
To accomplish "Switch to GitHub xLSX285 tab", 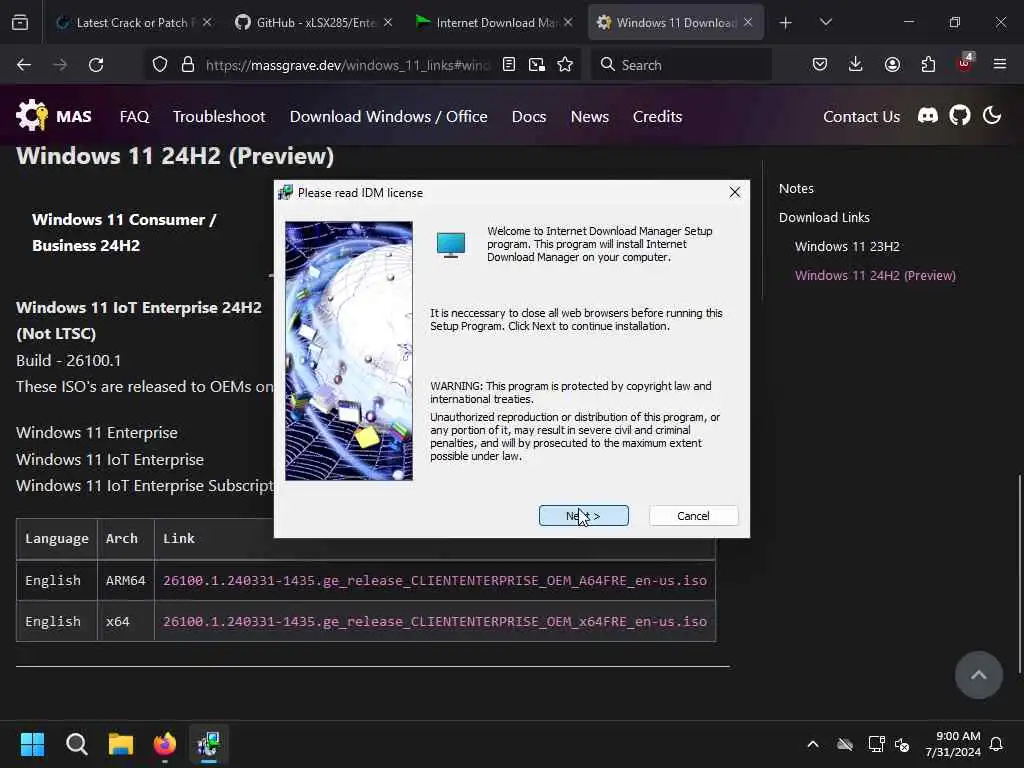I will tap(315, 23).
